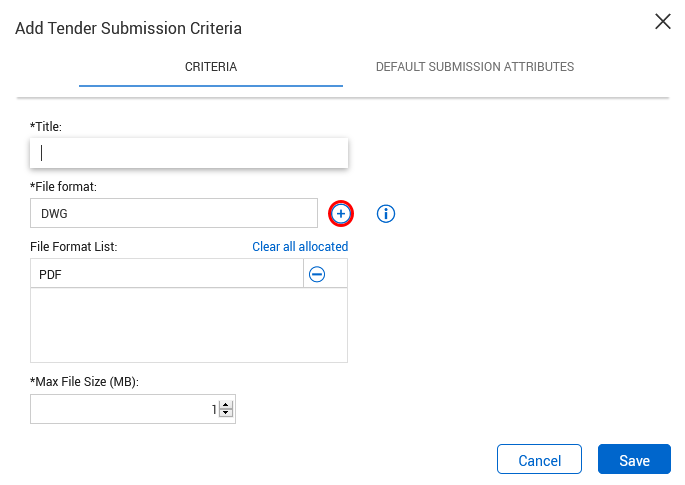The height and width of the screenshot is (485, 685).
Task: Click the Clear all allocated link
Action: point(300,246)
